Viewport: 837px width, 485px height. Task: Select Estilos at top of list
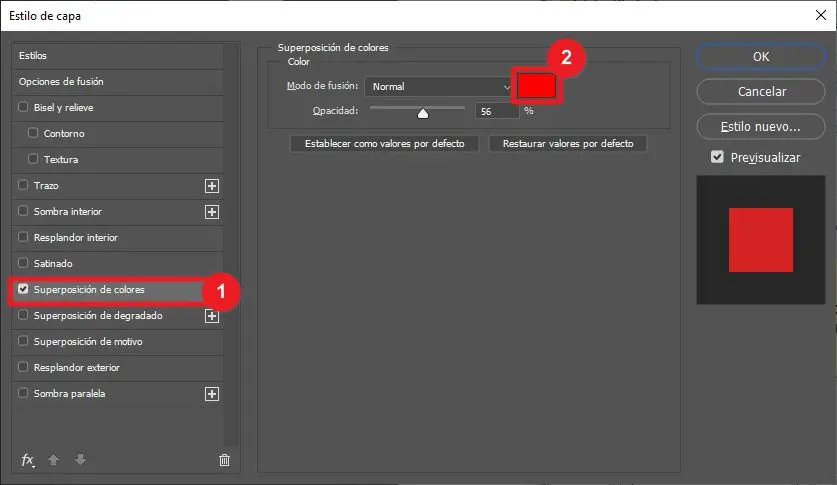pos(33,56)
